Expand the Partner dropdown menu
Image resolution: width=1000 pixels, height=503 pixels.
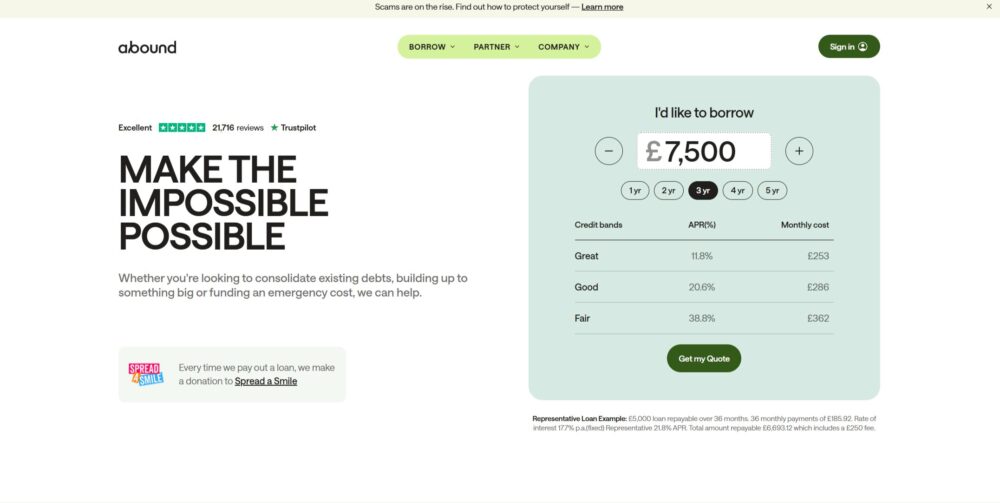click(x=497, y=47)
